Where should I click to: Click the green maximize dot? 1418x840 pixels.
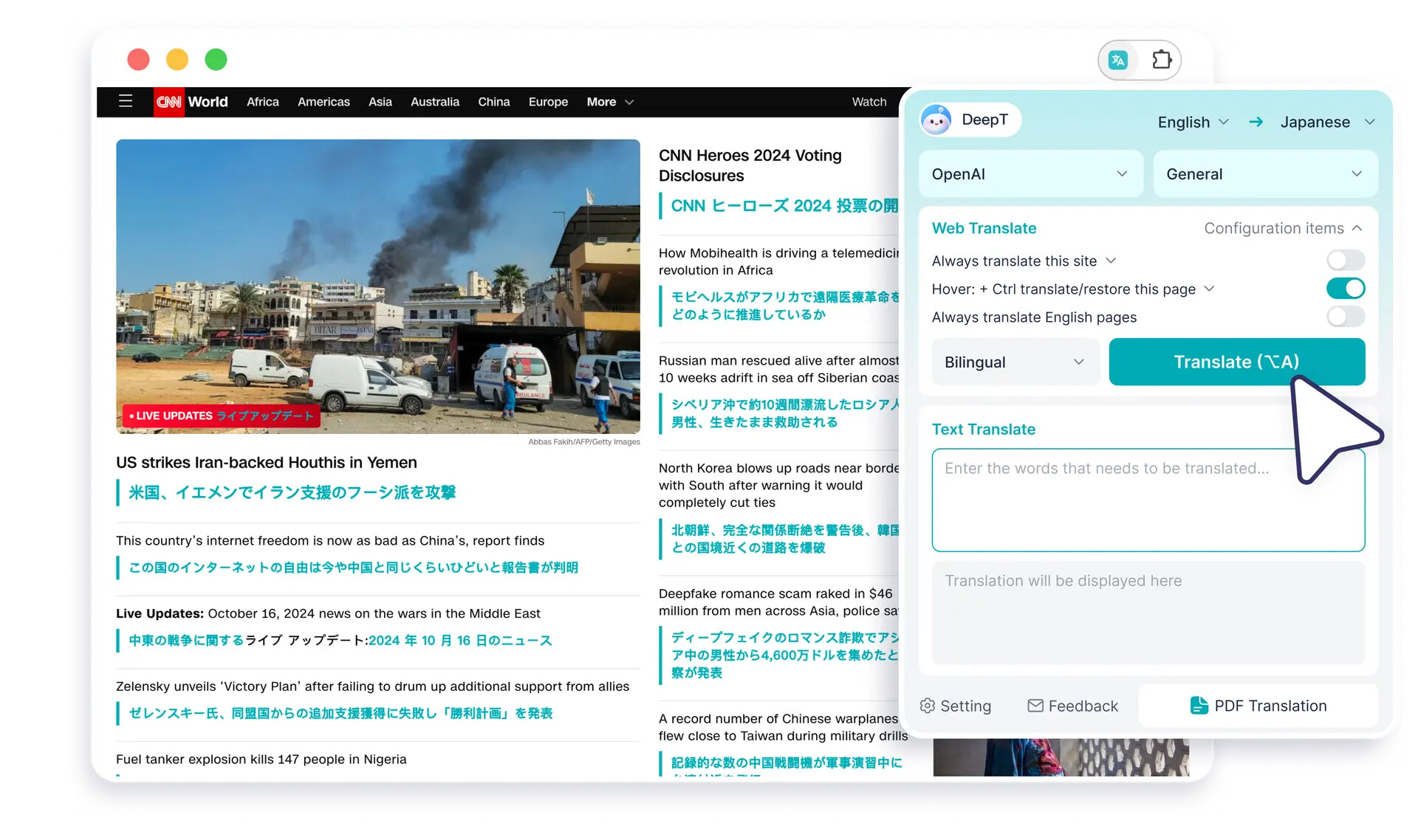[x=216, y=59]
